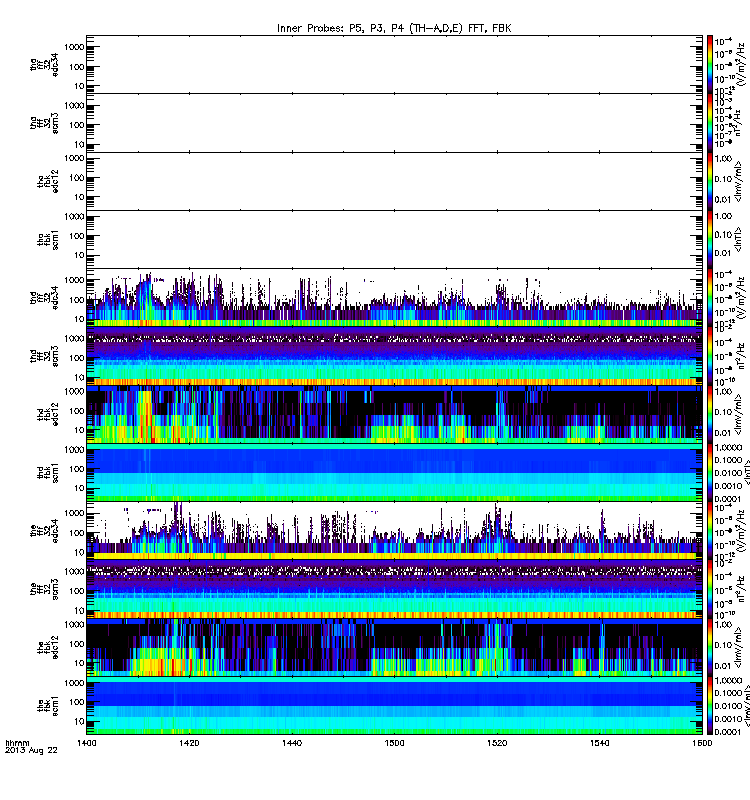Image resolution: width=750 pixels, height=800 pixels.
Task: Click the '100' tick of tha fbk edc12 axis
Action: (x=77, y=178)
